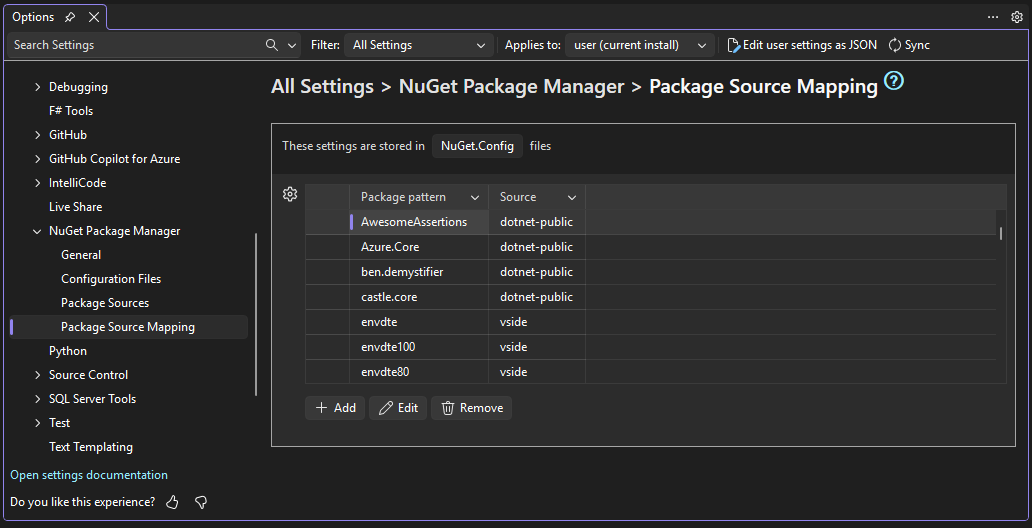
Task: Click the table vertical scrollbar thumb
Action: coord(1001,233)
